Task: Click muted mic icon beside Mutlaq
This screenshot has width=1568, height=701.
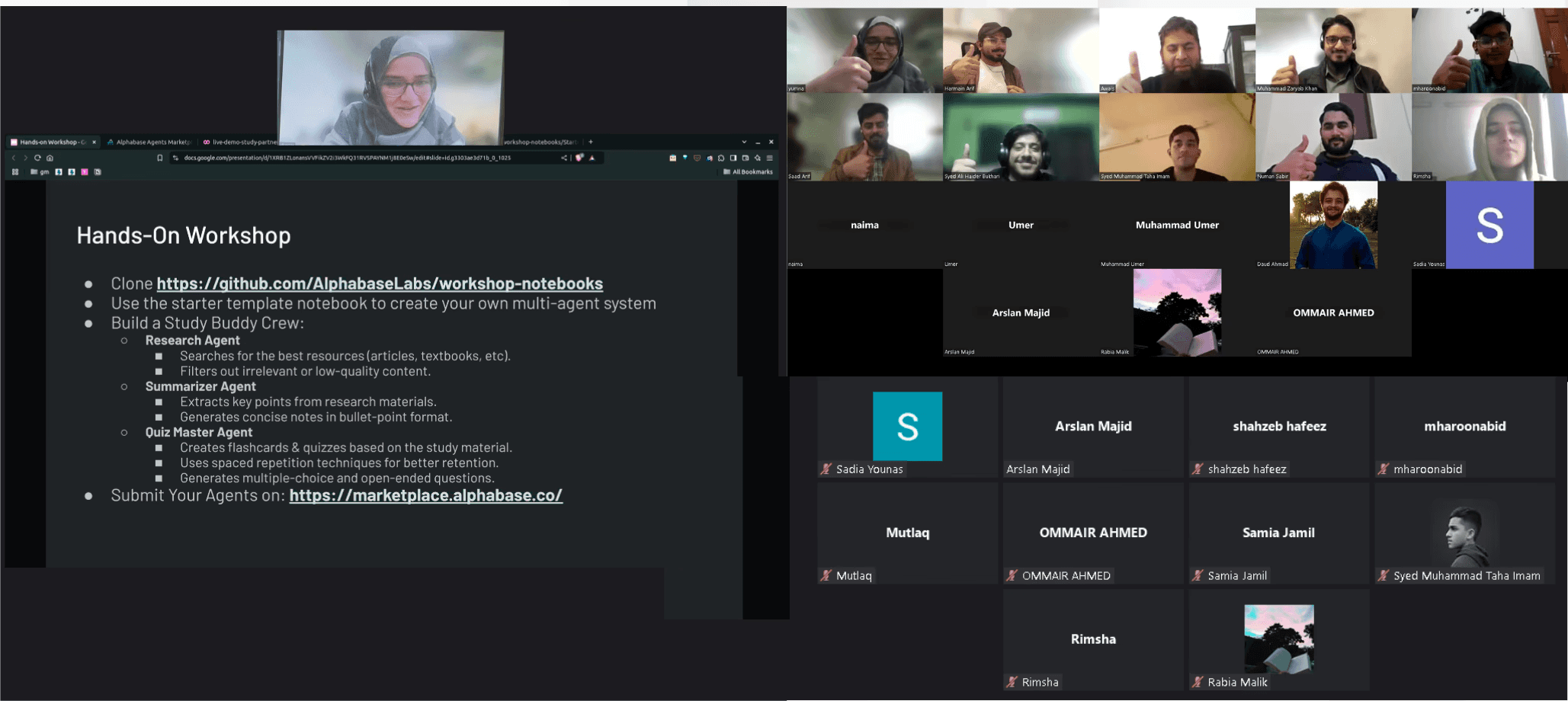Action: (826, 576)
